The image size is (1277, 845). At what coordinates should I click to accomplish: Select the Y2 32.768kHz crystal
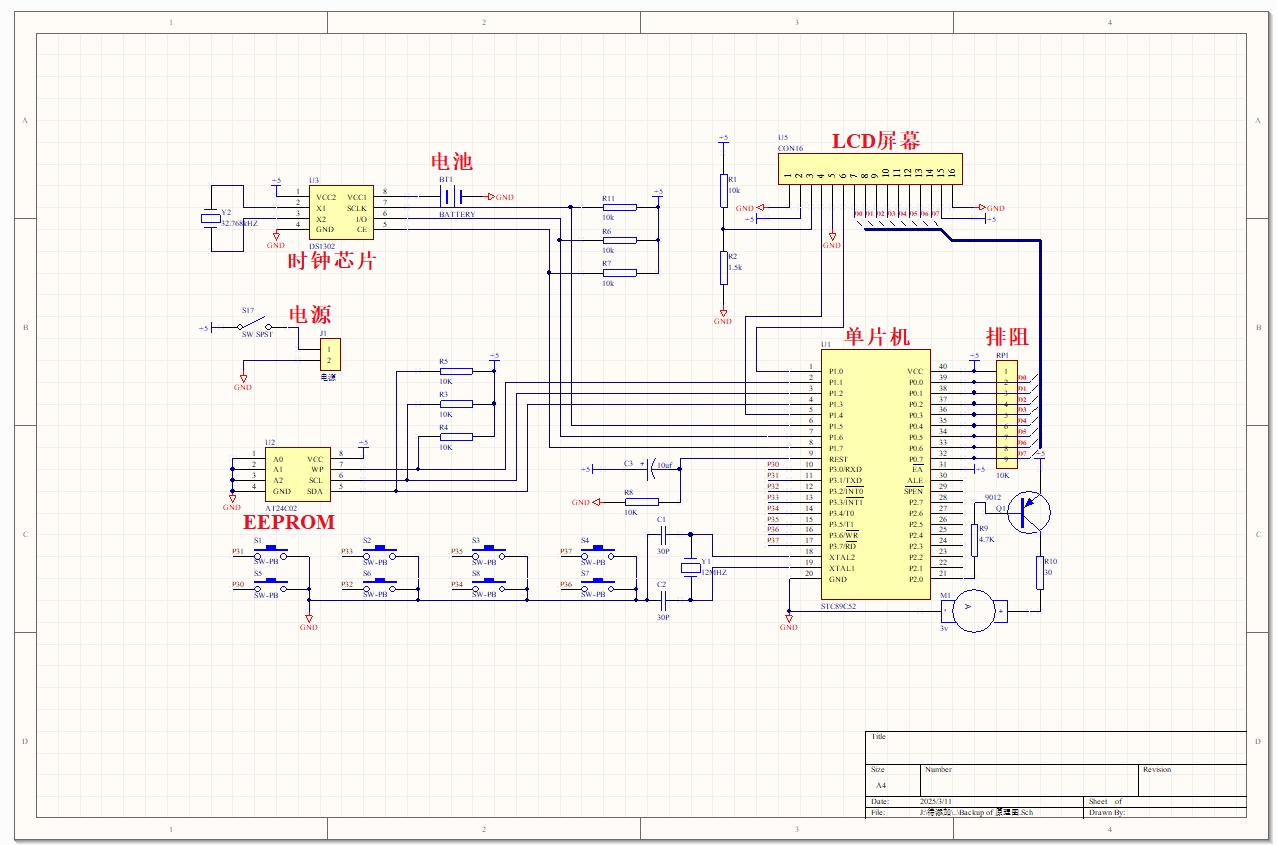point(211,219)
